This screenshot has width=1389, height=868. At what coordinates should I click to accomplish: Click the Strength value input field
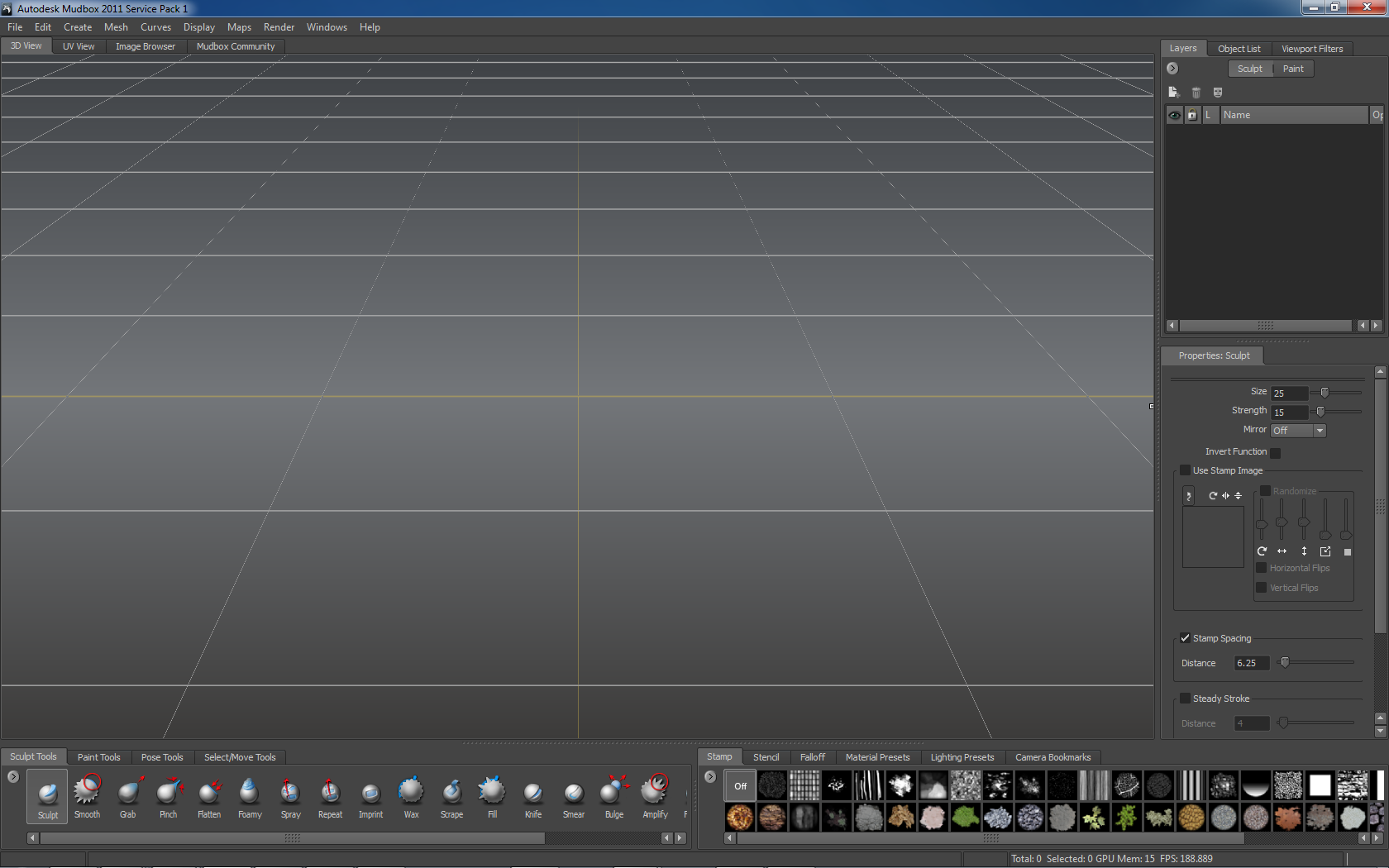click(x=1288, y=412)
